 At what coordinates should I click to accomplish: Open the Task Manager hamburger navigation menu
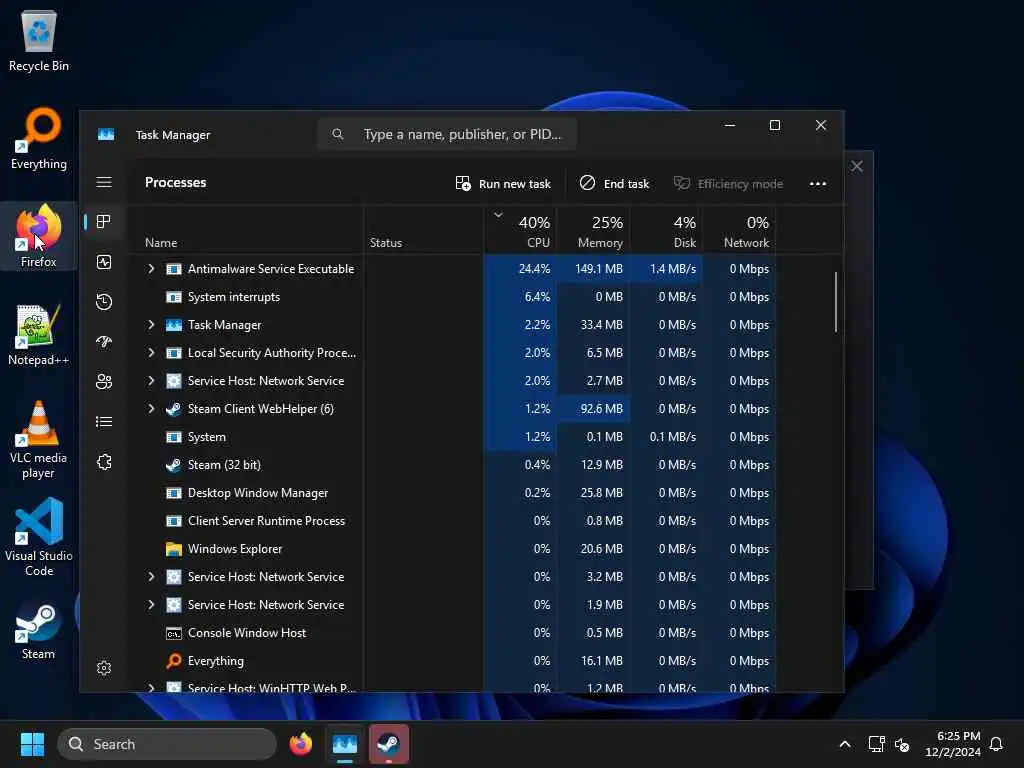pyautogui.click(x=104, y=182)
